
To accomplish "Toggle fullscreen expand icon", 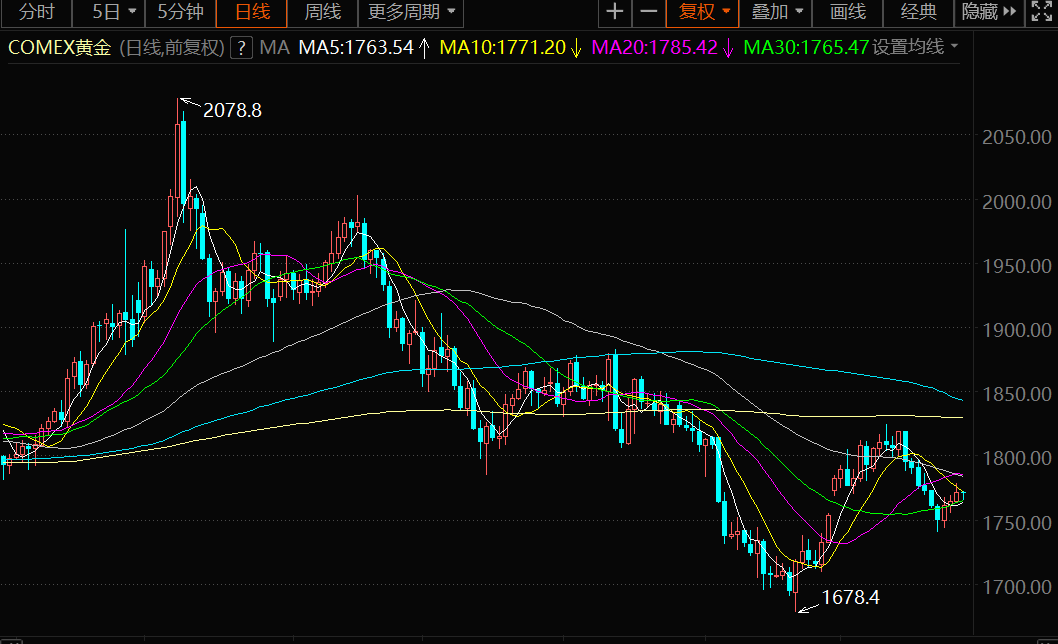I will click(1041, 12).
